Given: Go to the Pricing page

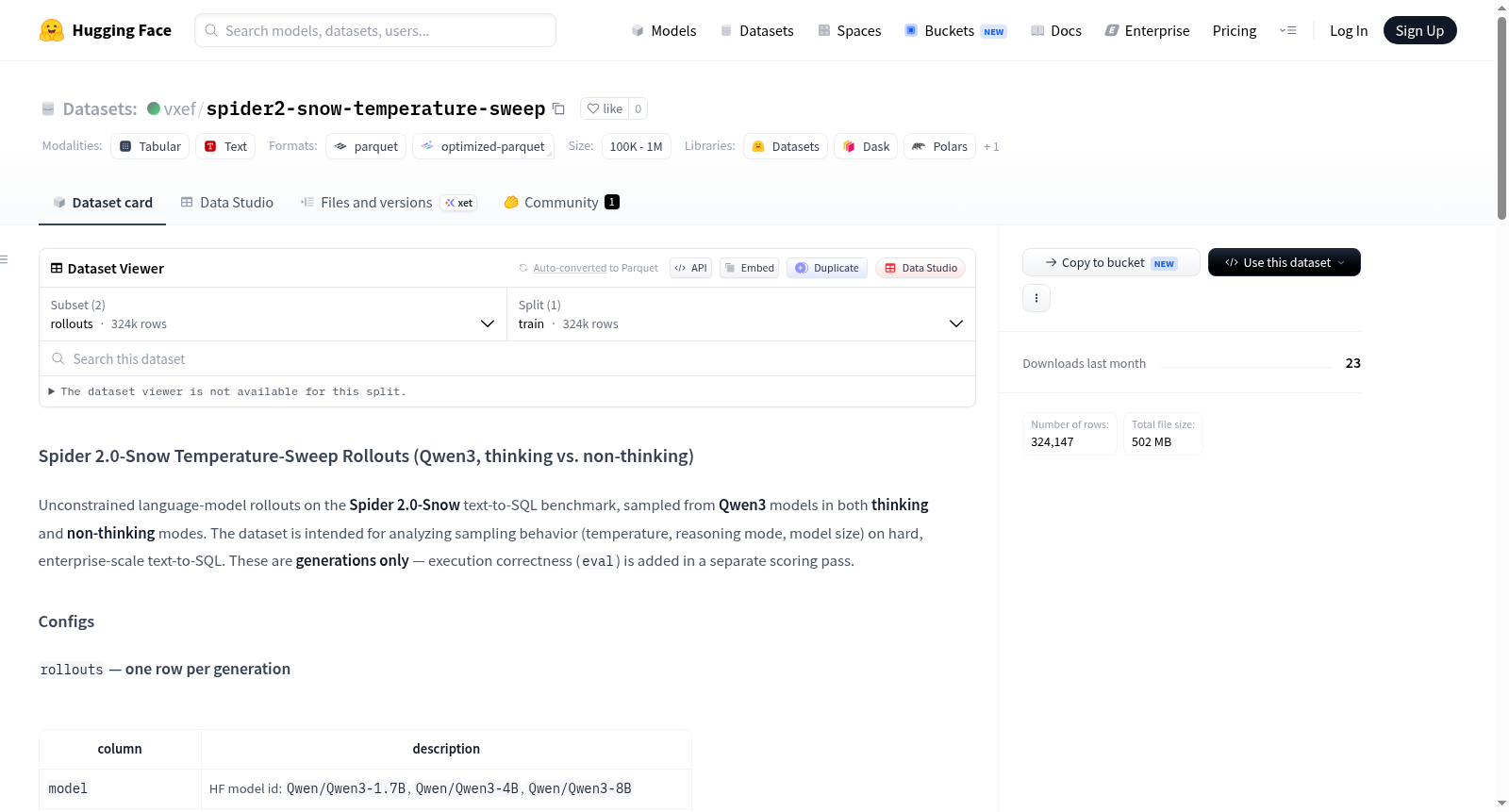Looking at the screenshot, I should click(x=1235, y=30).
